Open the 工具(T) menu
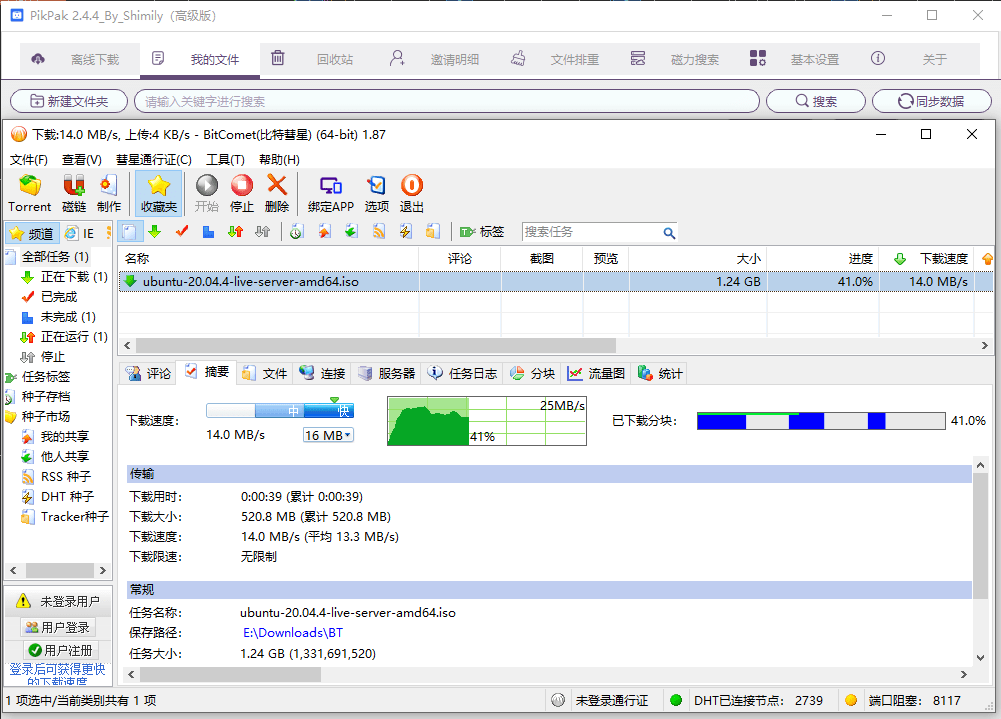This screenshot has width=1001, height=719. 225,160
